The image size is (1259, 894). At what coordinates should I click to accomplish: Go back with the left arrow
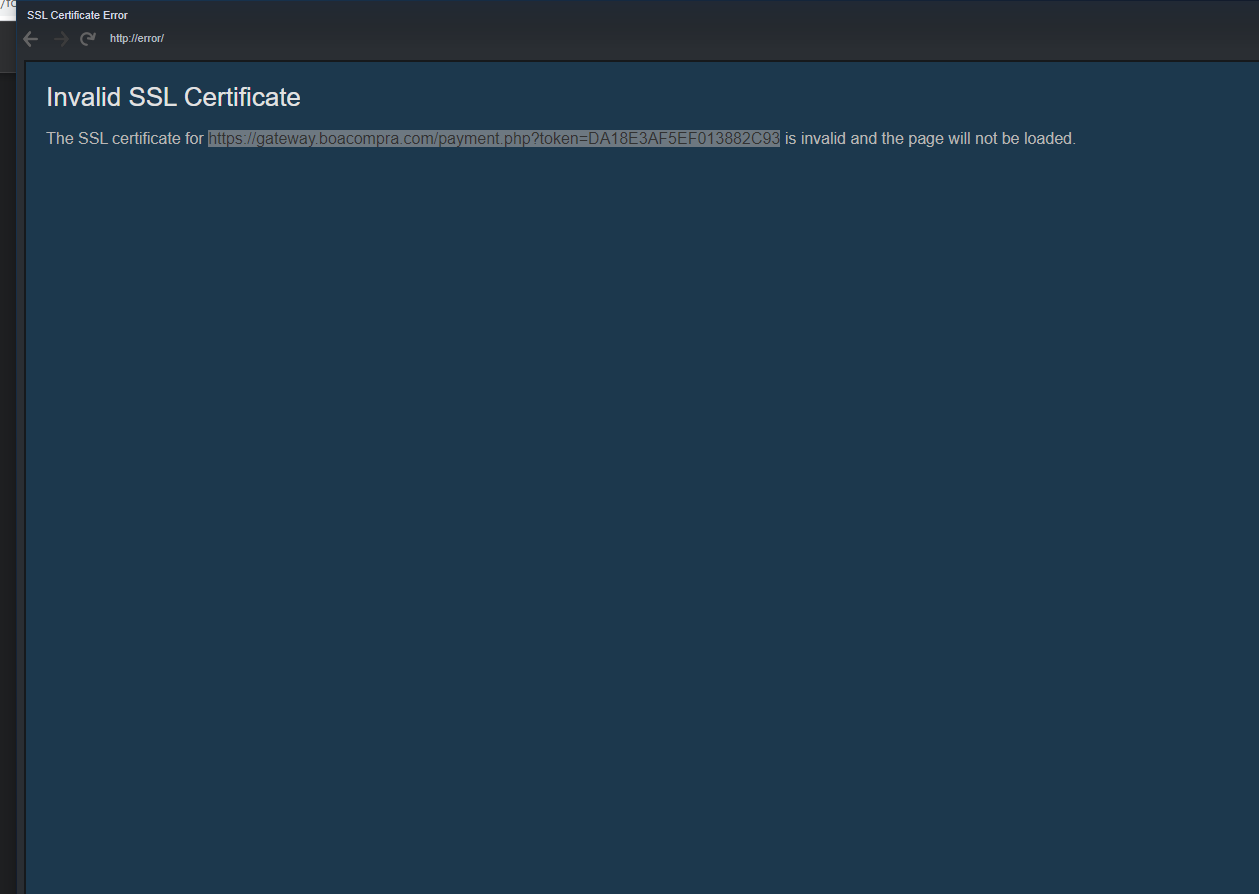(x=31, y=39)
